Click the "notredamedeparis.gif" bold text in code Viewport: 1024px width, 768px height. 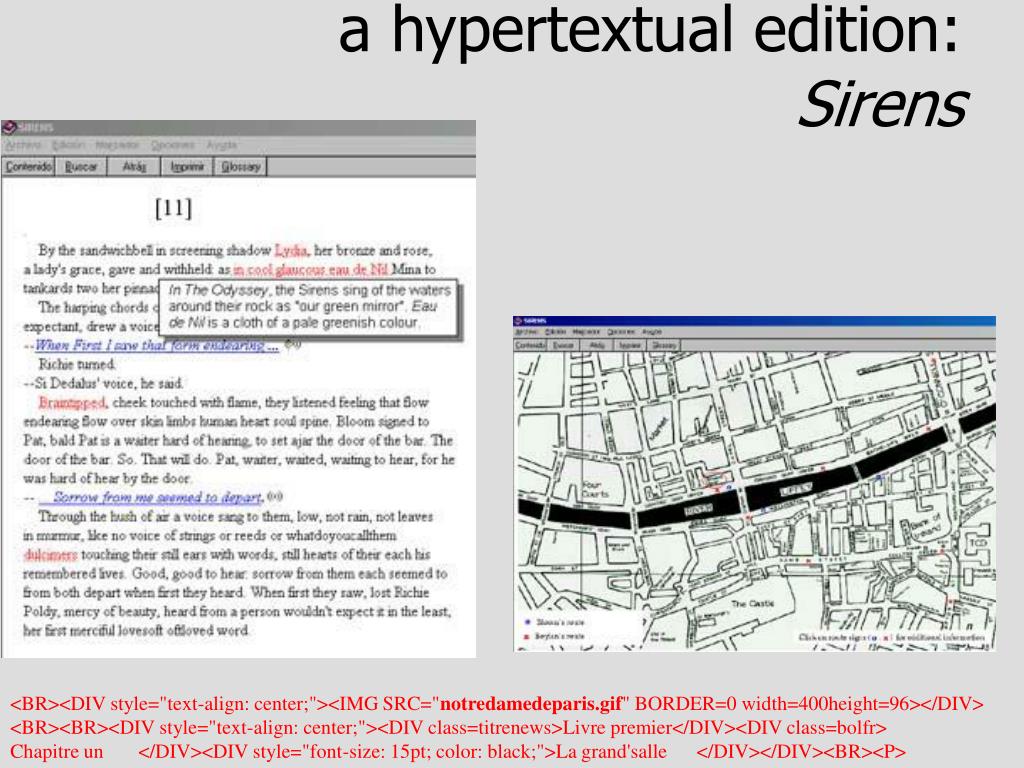coord(531,703)
